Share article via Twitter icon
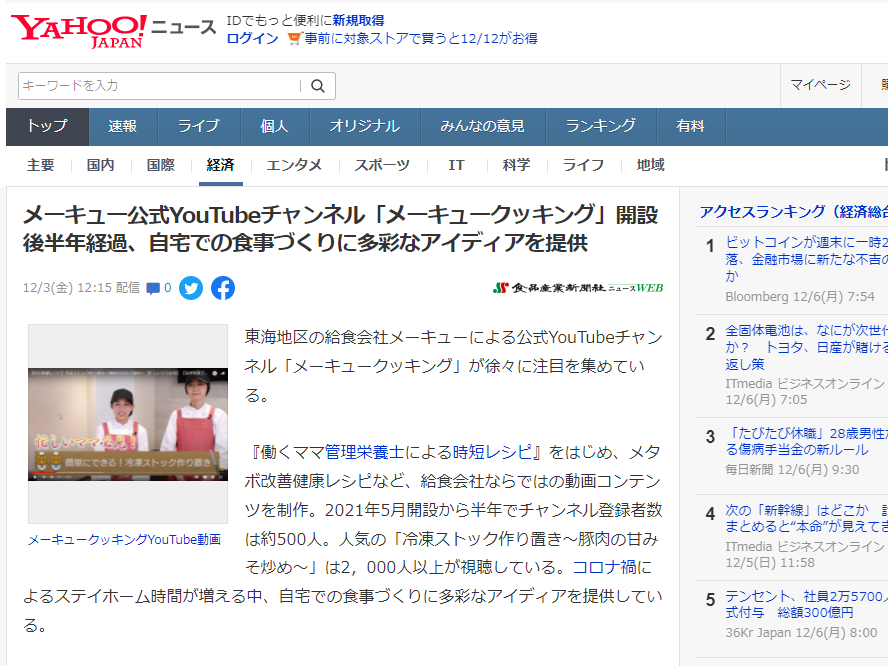 [191, 288]
